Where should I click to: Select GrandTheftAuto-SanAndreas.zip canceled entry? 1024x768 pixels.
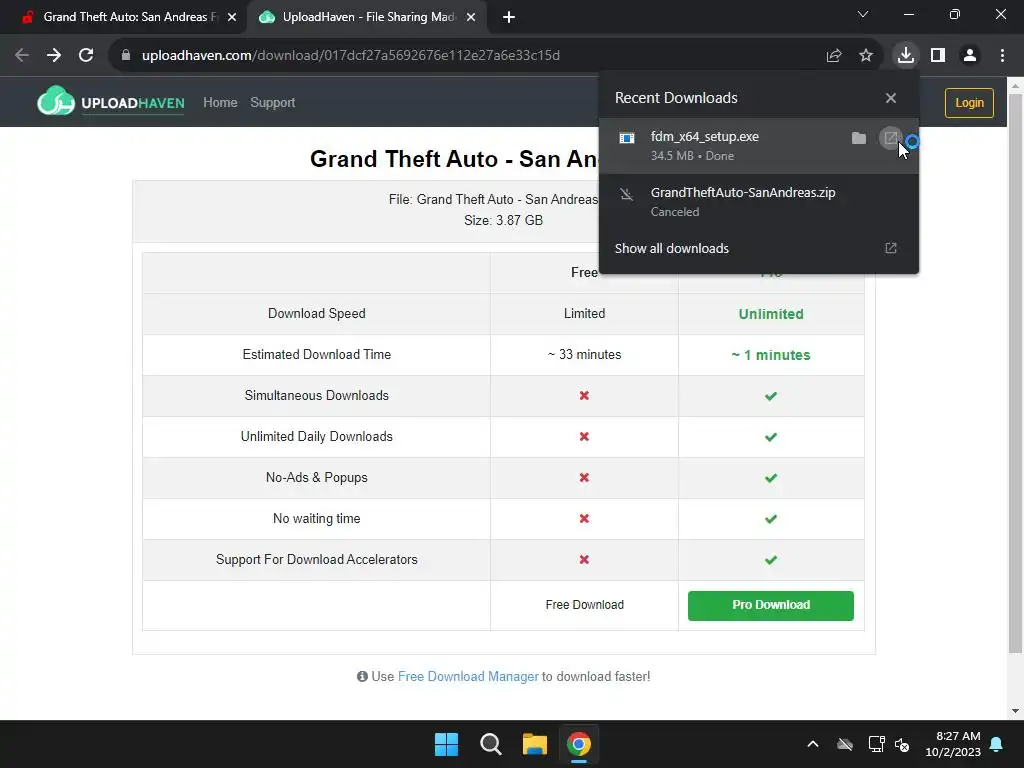pyautogui.click(x=759, y=201)
